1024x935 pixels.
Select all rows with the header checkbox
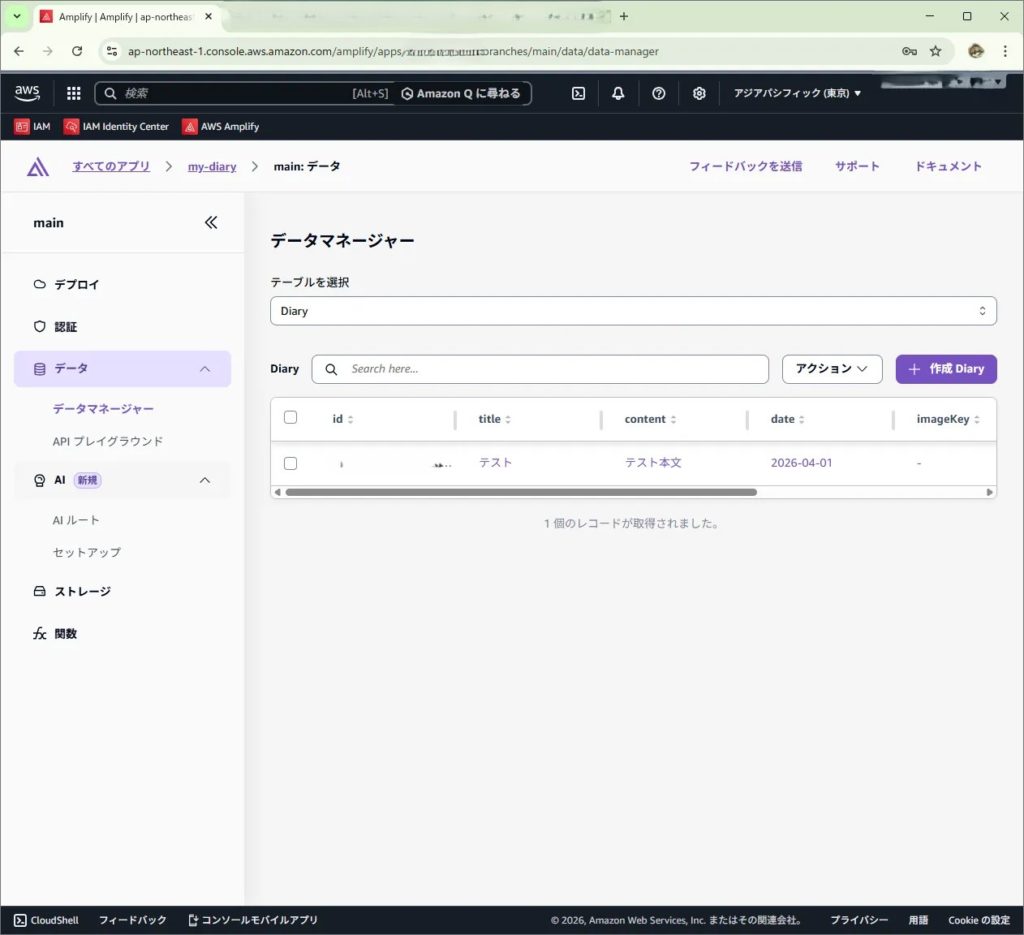[290, 418]
